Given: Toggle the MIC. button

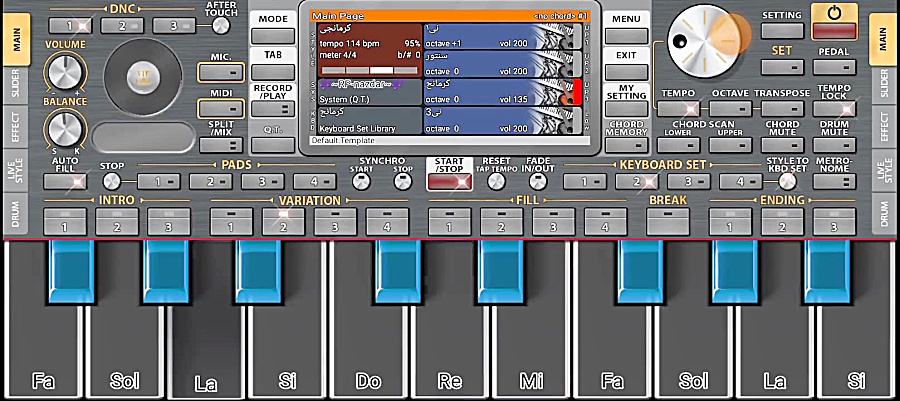Looking at the screenshot, I should click(x=221, y=73).
